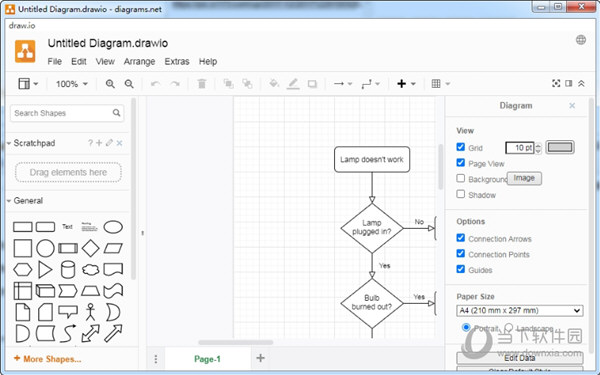Collapse the toolbar with double-chevron icon
Screen dimensions: 600x375
(581, 83)
